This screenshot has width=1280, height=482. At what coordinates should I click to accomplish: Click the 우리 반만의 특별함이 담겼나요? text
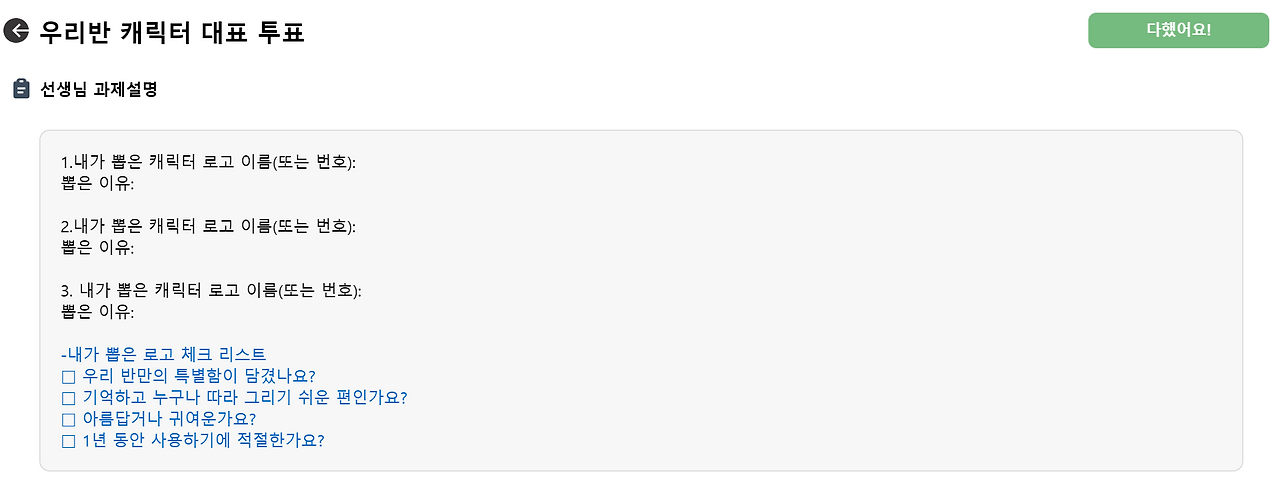[199, 376]
